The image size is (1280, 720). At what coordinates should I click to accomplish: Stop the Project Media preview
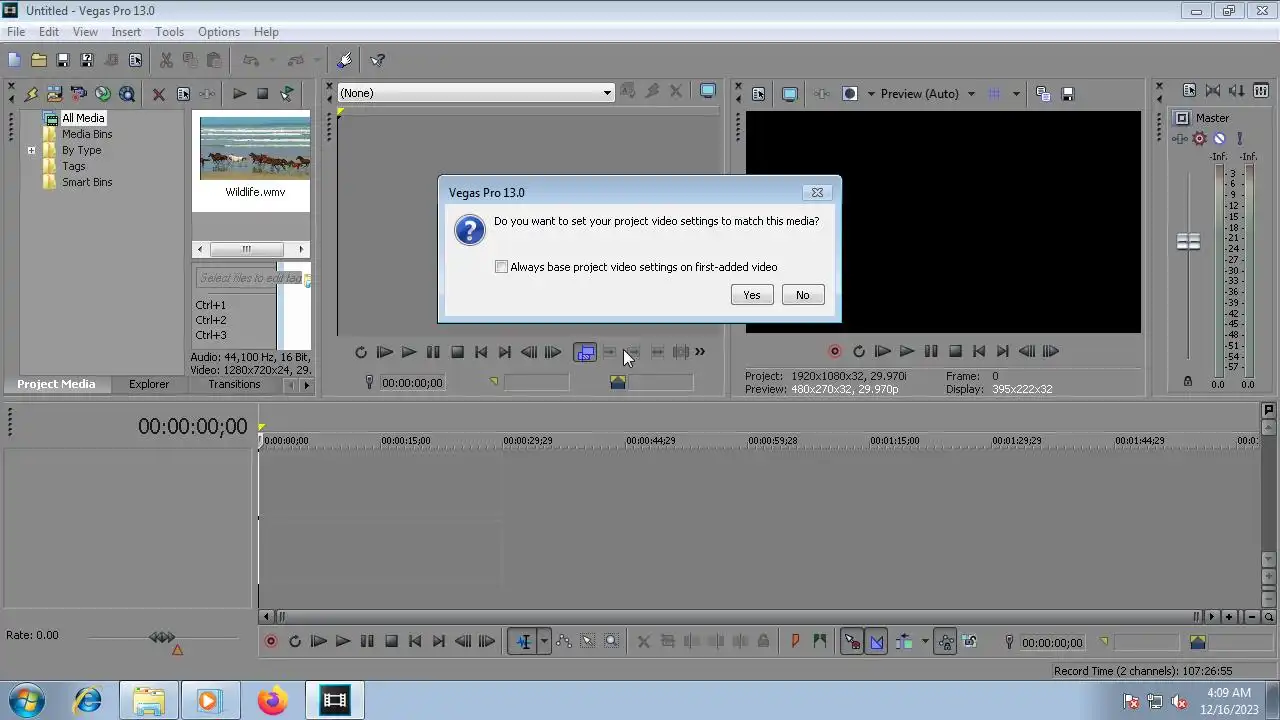coord(262,94)
